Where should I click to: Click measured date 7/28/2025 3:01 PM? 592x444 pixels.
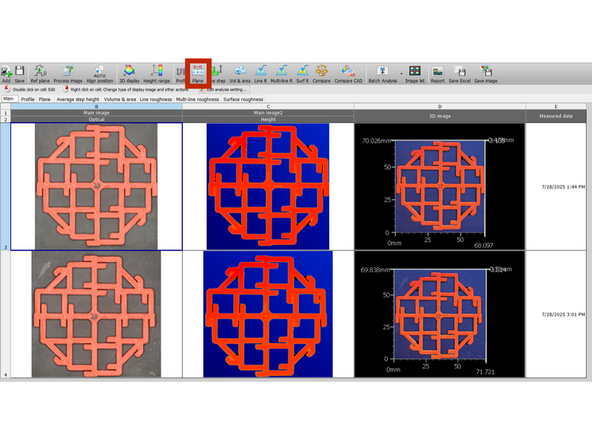tap(563, 314)
